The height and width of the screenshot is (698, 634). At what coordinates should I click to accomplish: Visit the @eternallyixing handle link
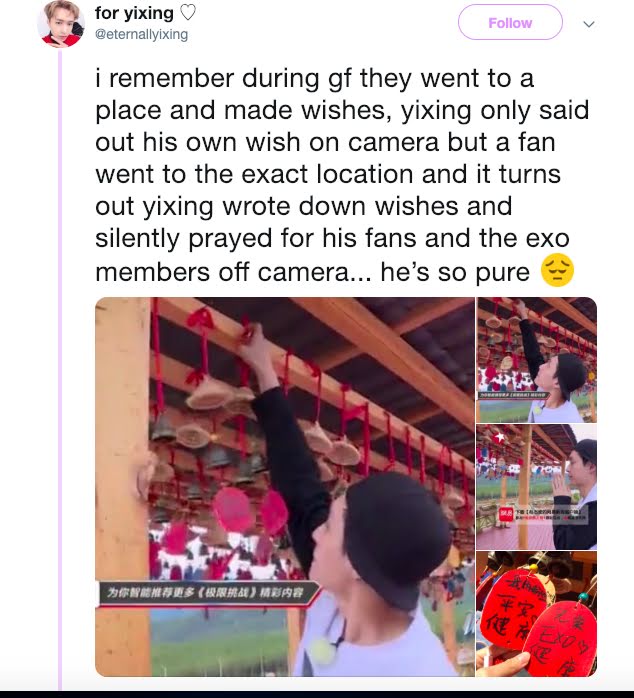coord(141,34)
